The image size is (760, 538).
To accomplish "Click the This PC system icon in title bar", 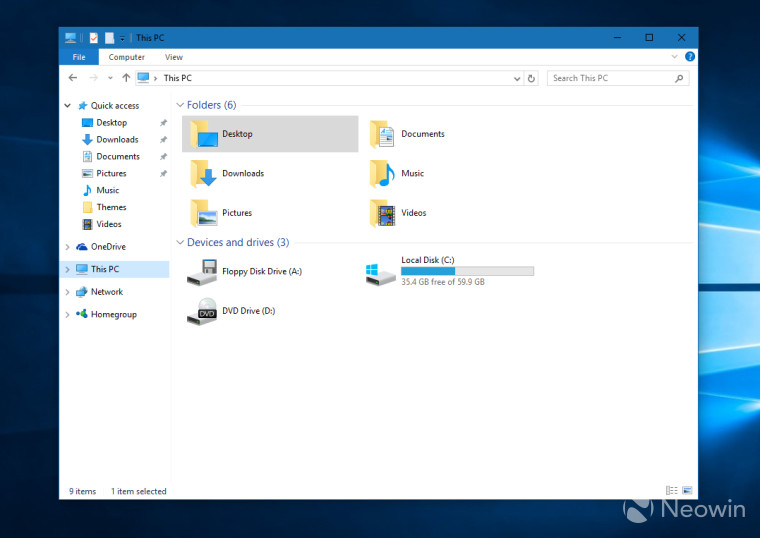I will (71, 38).
